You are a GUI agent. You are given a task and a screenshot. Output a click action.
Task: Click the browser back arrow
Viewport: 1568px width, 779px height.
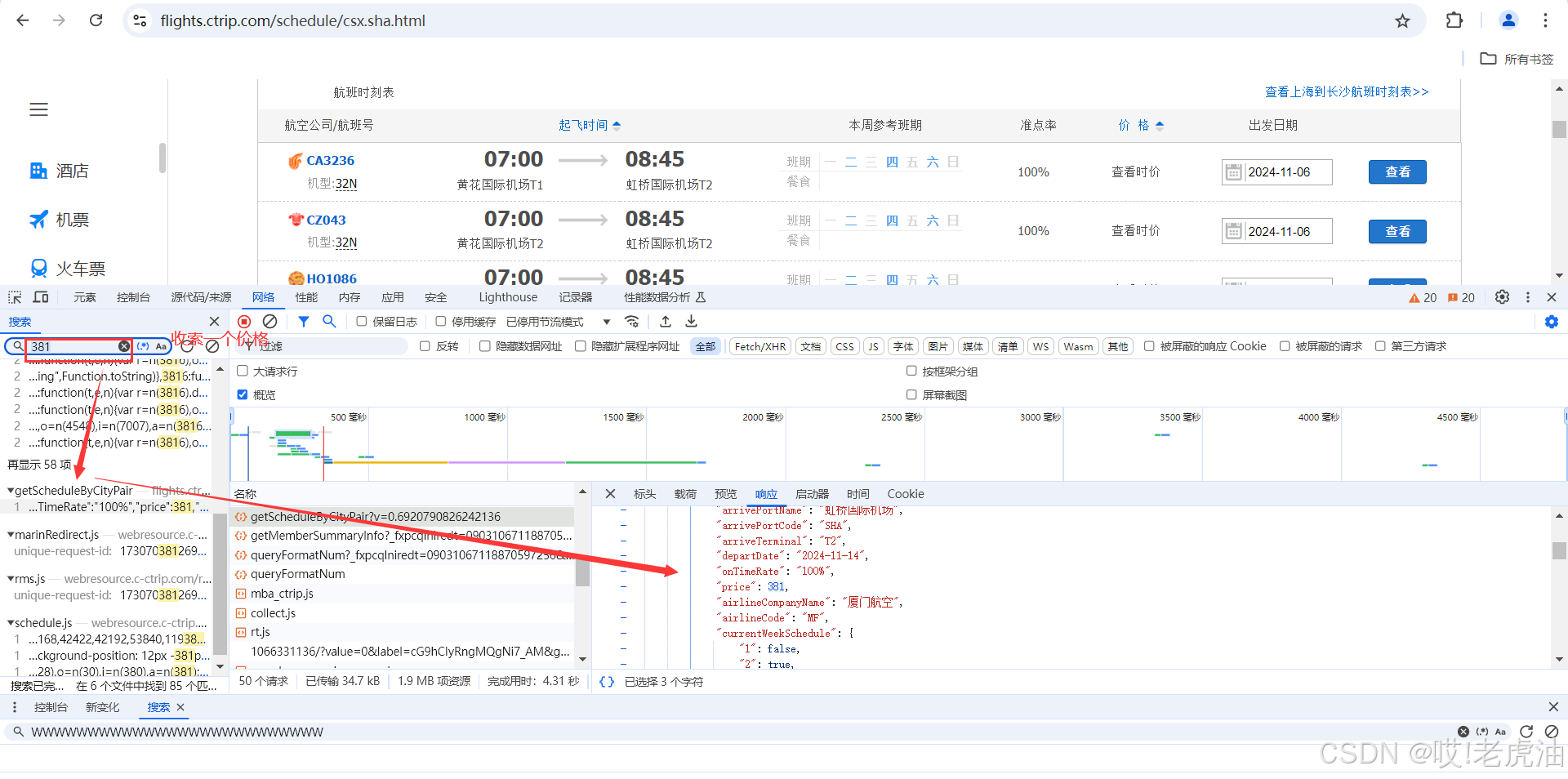pyautogui.click(x=23, y=20)
